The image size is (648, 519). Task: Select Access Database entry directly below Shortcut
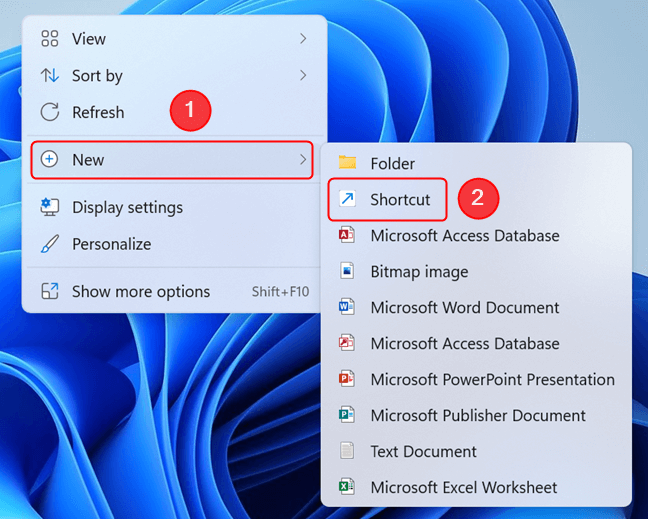tap(476, 236)
